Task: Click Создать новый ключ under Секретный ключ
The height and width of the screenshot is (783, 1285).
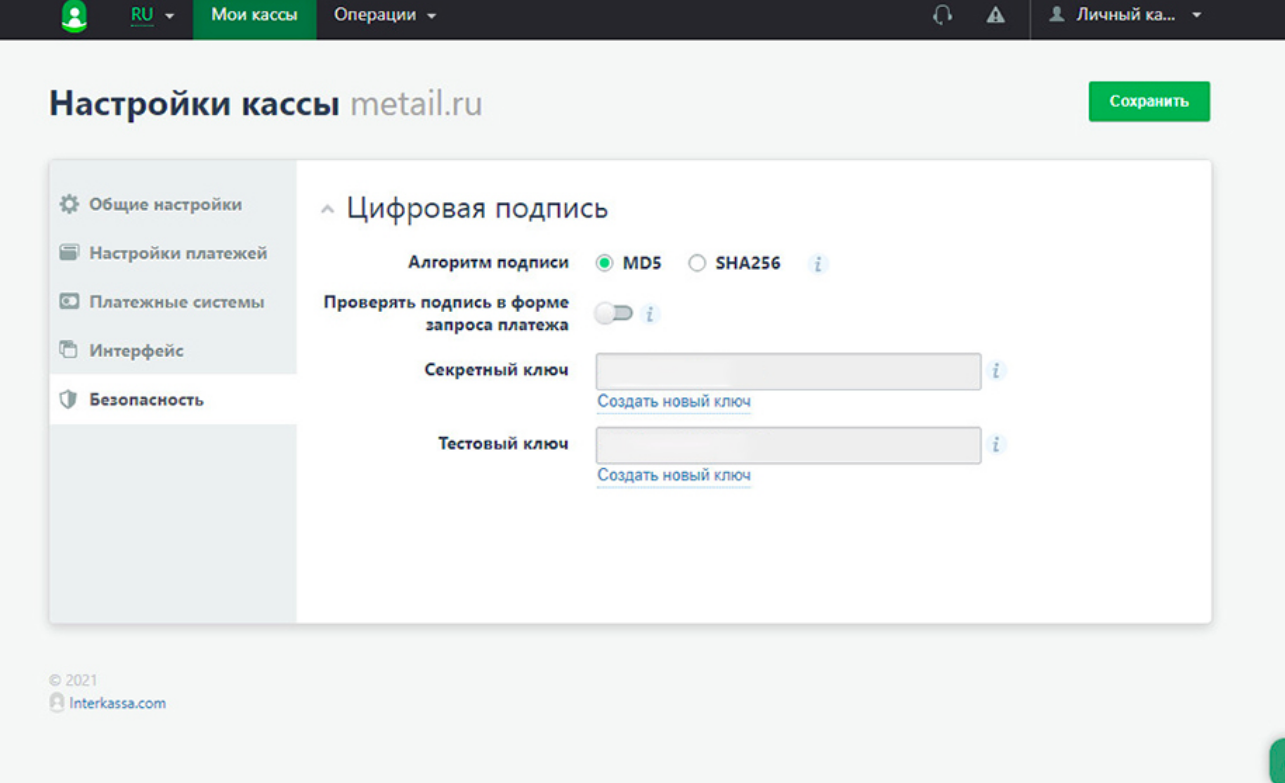Action: pyautogui.click(x=674, y=402)
